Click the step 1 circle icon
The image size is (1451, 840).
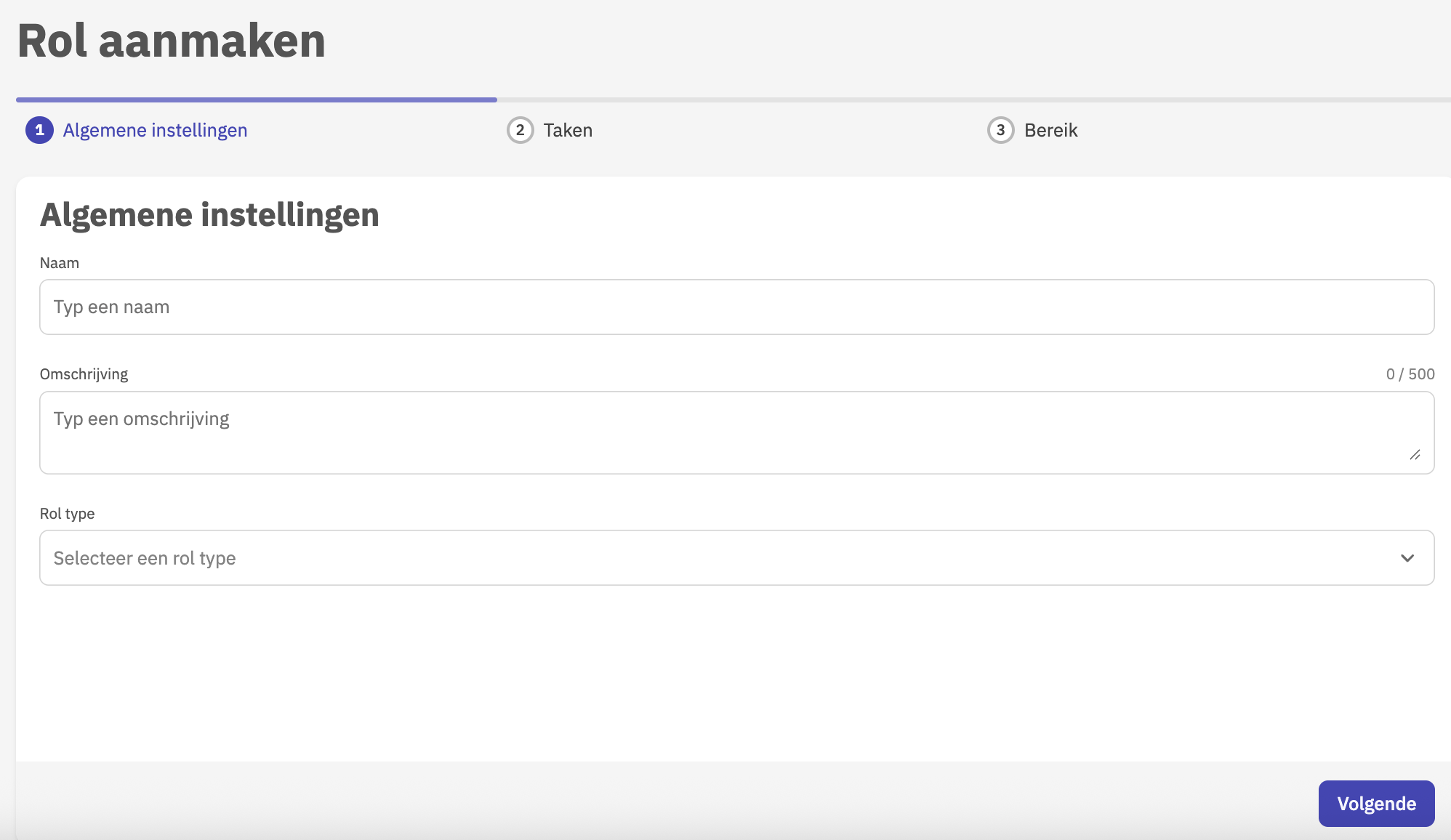[39, 130]
